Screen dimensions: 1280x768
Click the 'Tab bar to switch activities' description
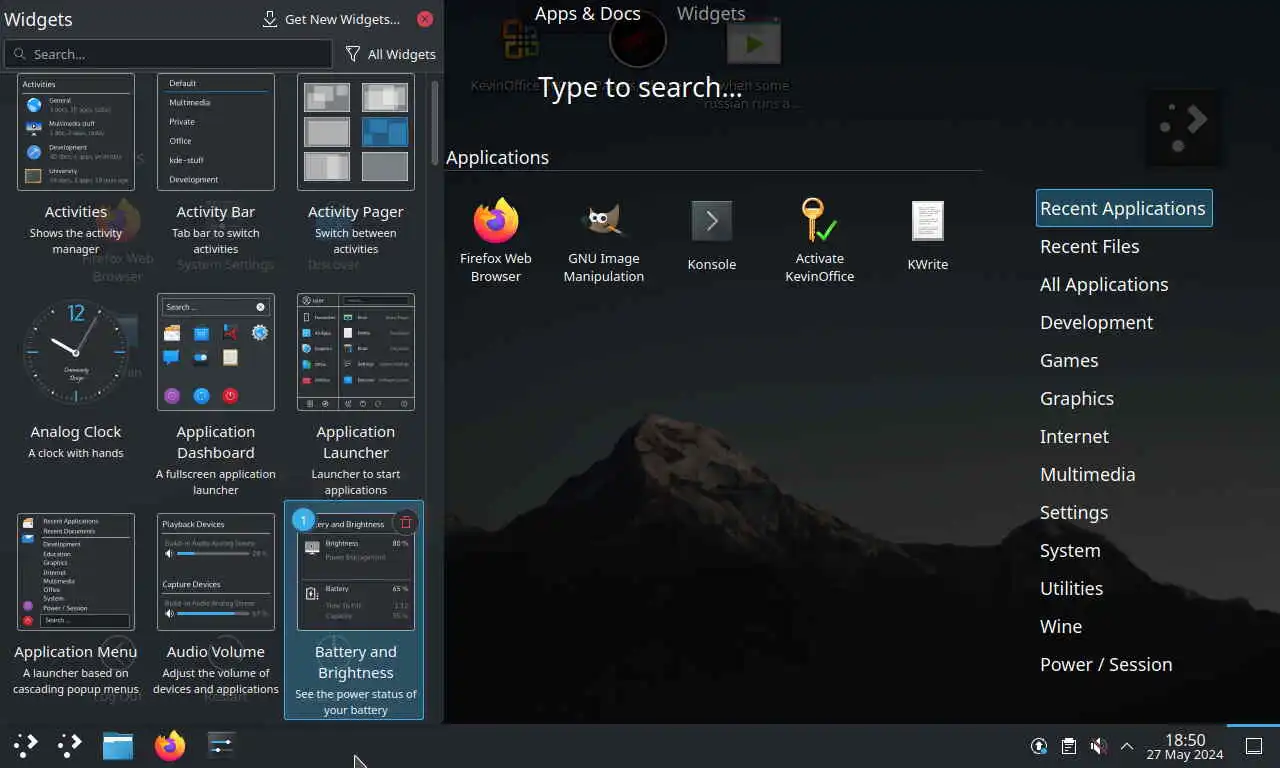[216, 241]
